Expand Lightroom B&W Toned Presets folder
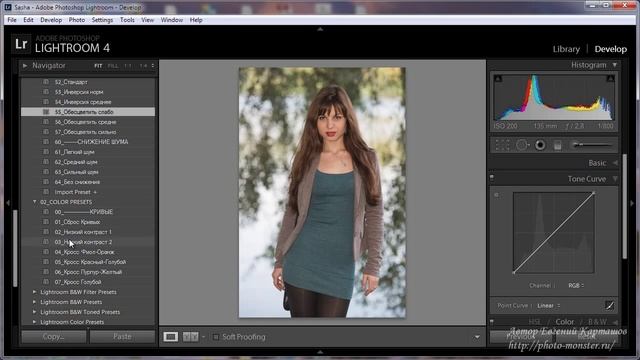Screen dimensions: 640x360 pyautogui.click(x=35, y=312)
